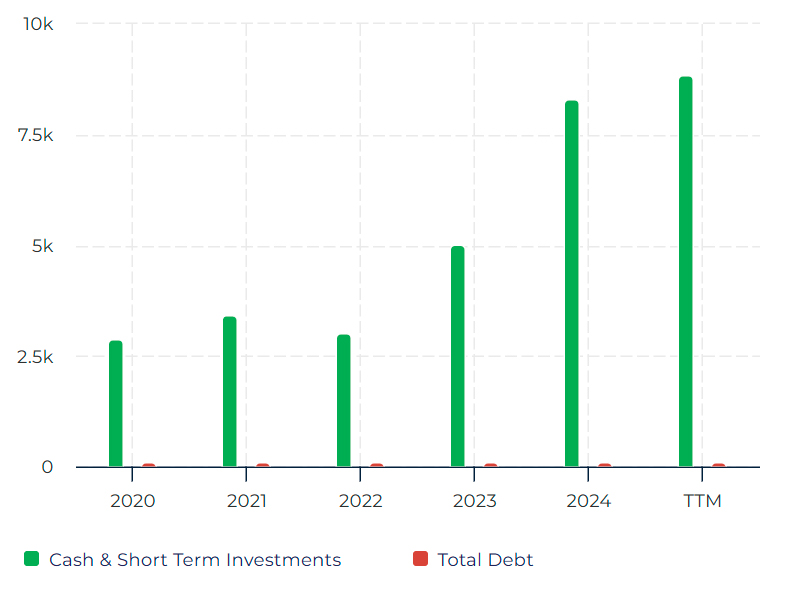The height and width of the screenshot is (592, 789).
Task: Click the small red debt bar for 2022
Action: tap(377, 465)
